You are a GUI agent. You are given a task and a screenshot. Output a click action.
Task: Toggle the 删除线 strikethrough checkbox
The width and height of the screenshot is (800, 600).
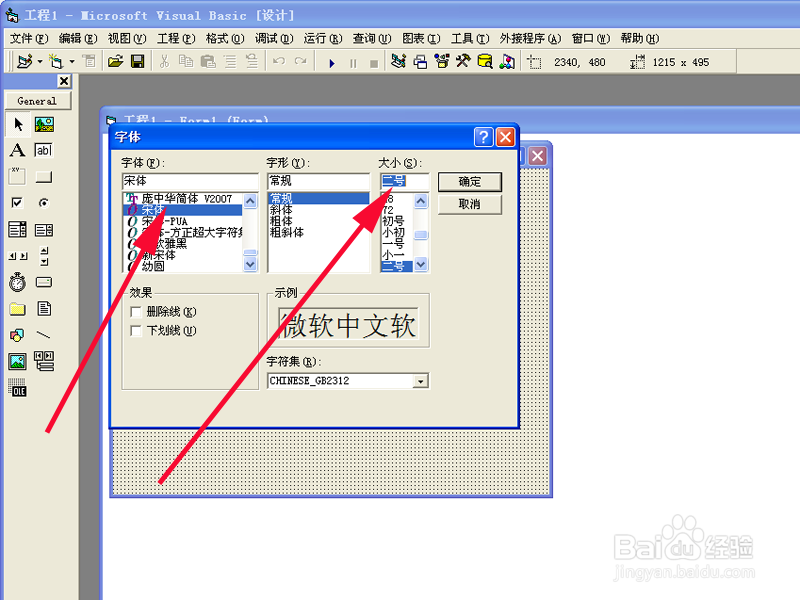pos(136,312)
